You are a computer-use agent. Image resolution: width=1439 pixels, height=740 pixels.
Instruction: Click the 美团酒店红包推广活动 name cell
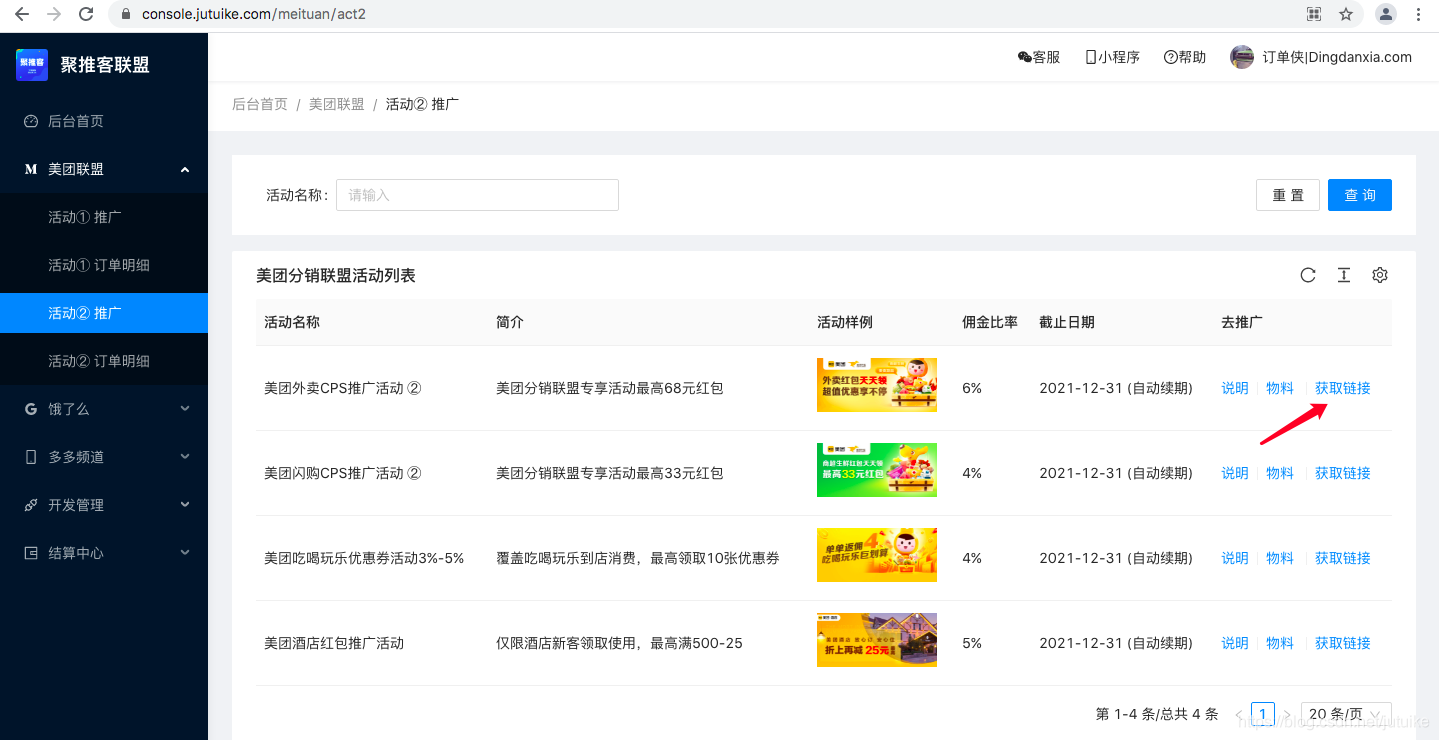(334, 643)
